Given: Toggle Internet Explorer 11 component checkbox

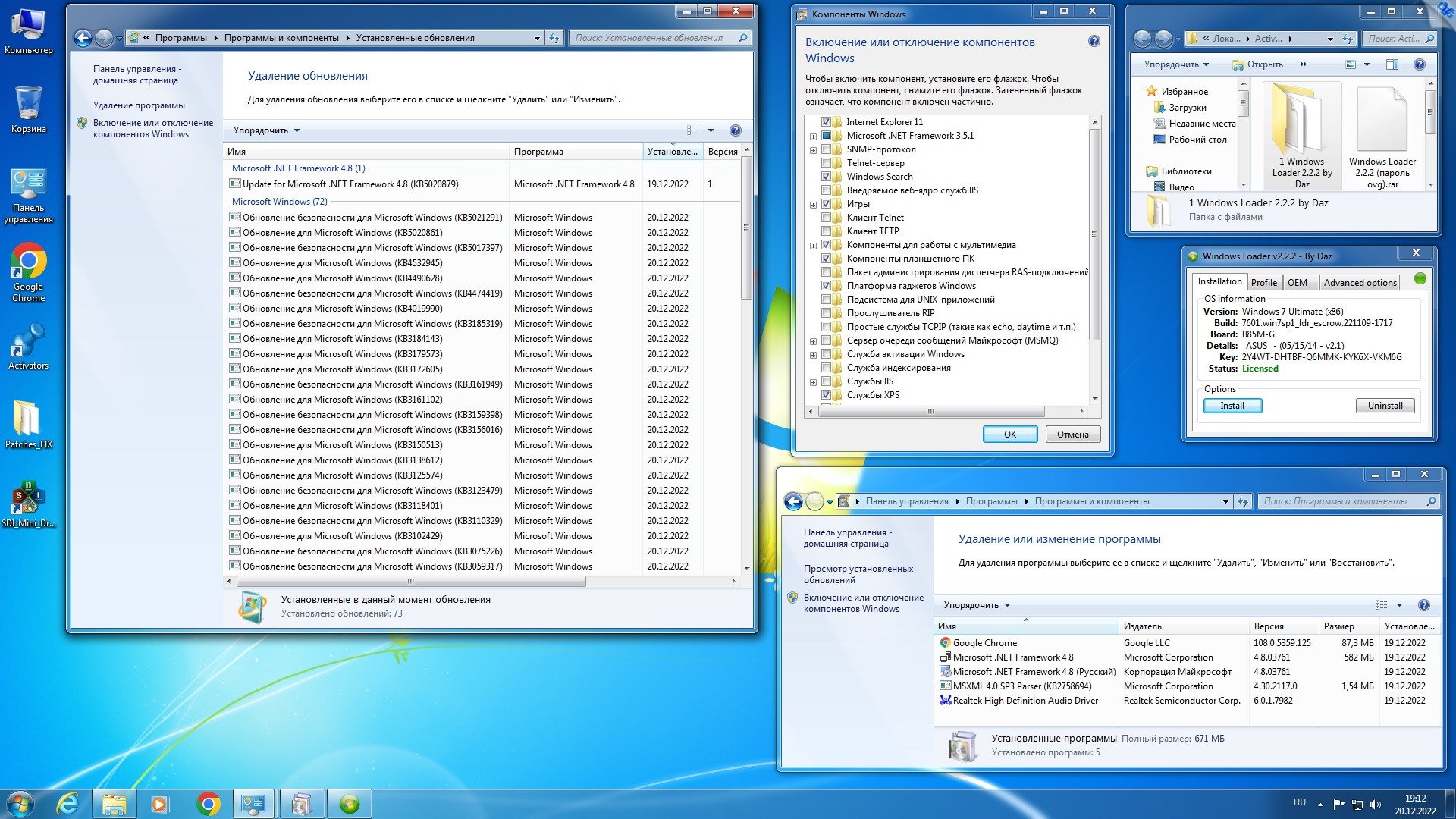Looking at the screenshot, I should [823, 121].
